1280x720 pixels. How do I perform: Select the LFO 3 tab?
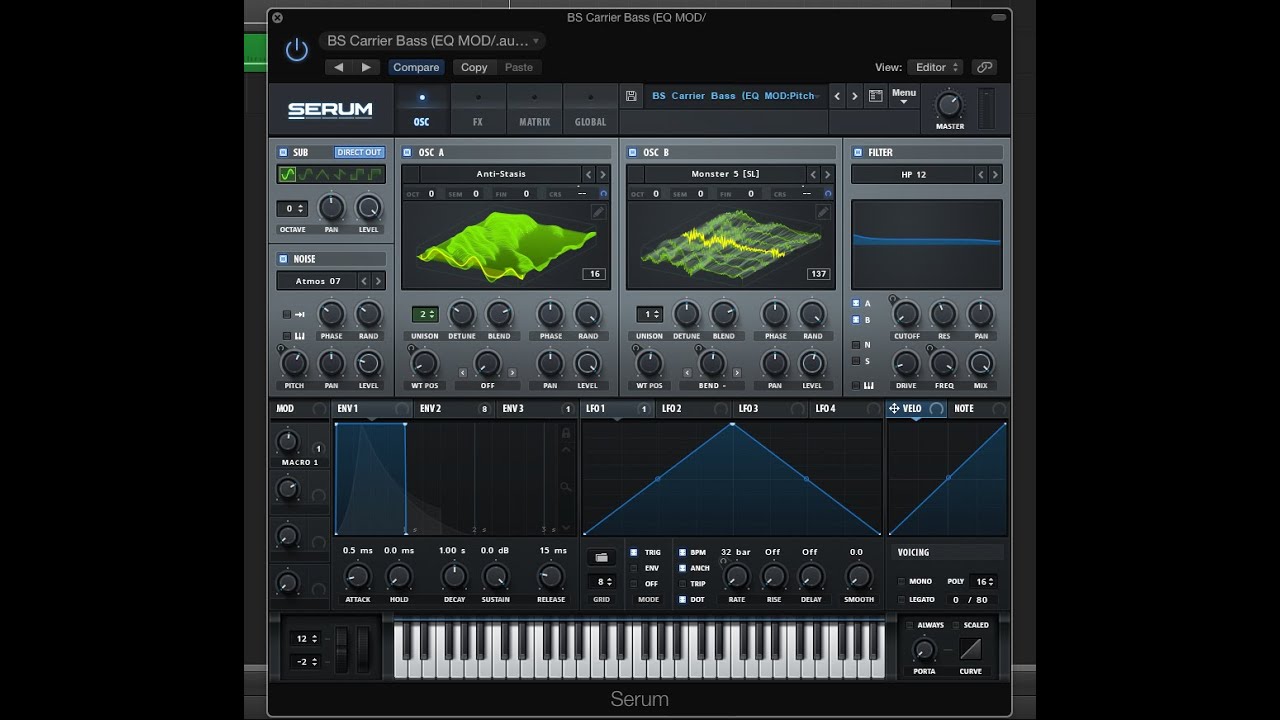[x=772, y=408]
